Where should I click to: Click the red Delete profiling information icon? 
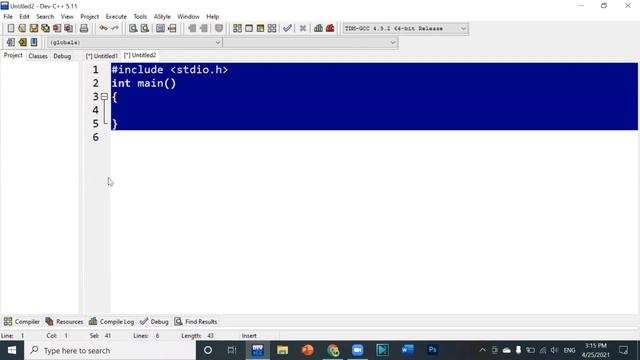point(330,28)
